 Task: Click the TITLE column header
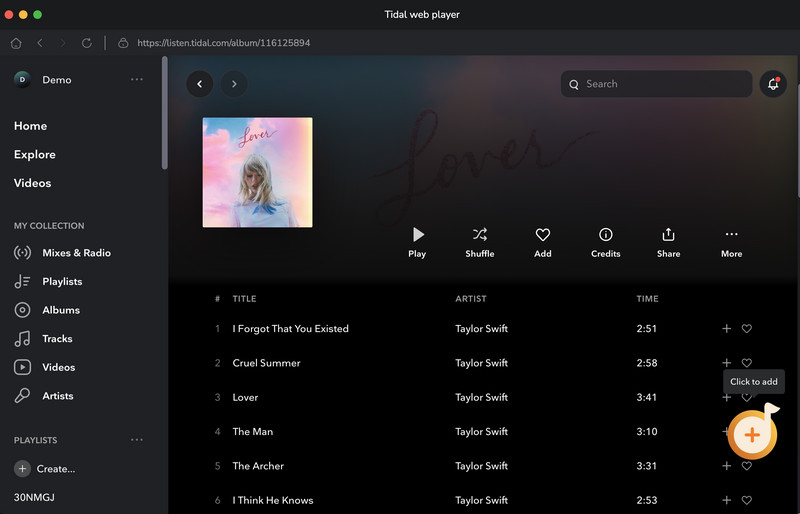click(x=244, y=299)
